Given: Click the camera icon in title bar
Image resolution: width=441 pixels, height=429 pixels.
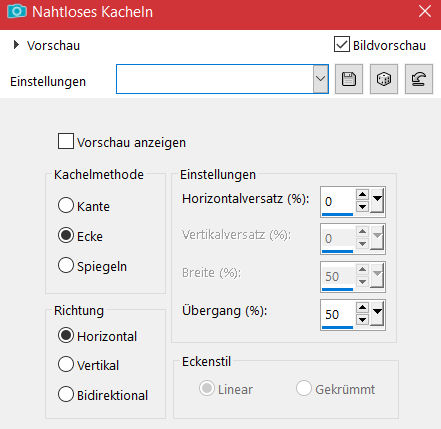Looking at the screenshot, I should tap(17, 12).
